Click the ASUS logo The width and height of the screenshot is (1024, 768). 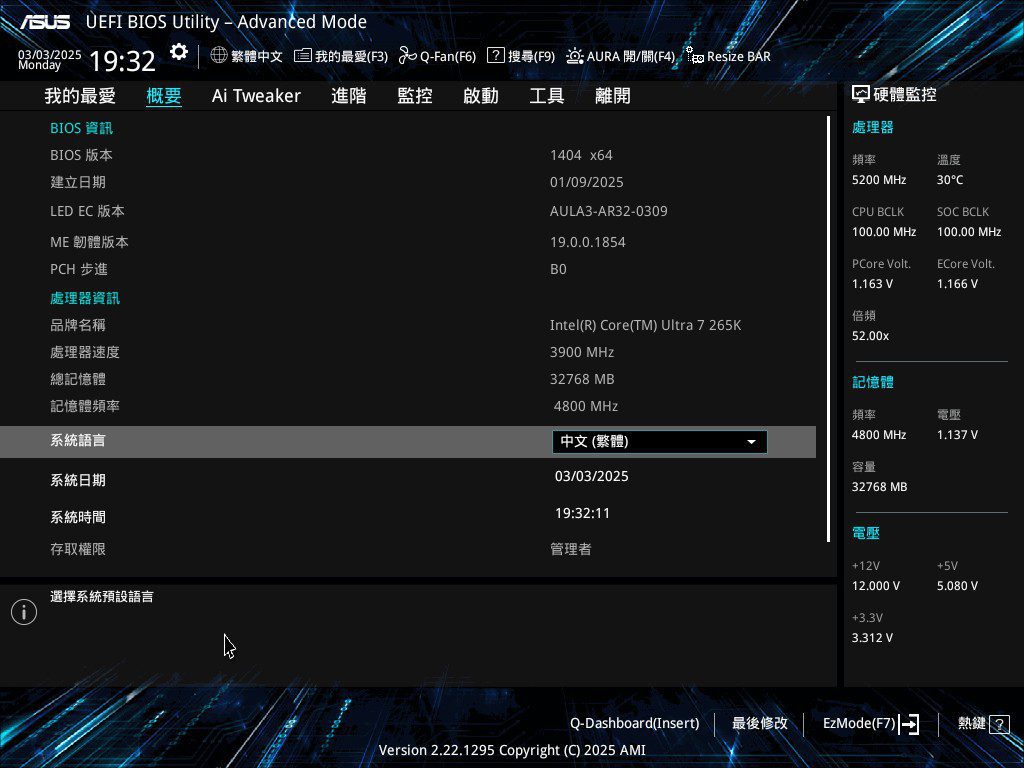(x=45, y=22)
